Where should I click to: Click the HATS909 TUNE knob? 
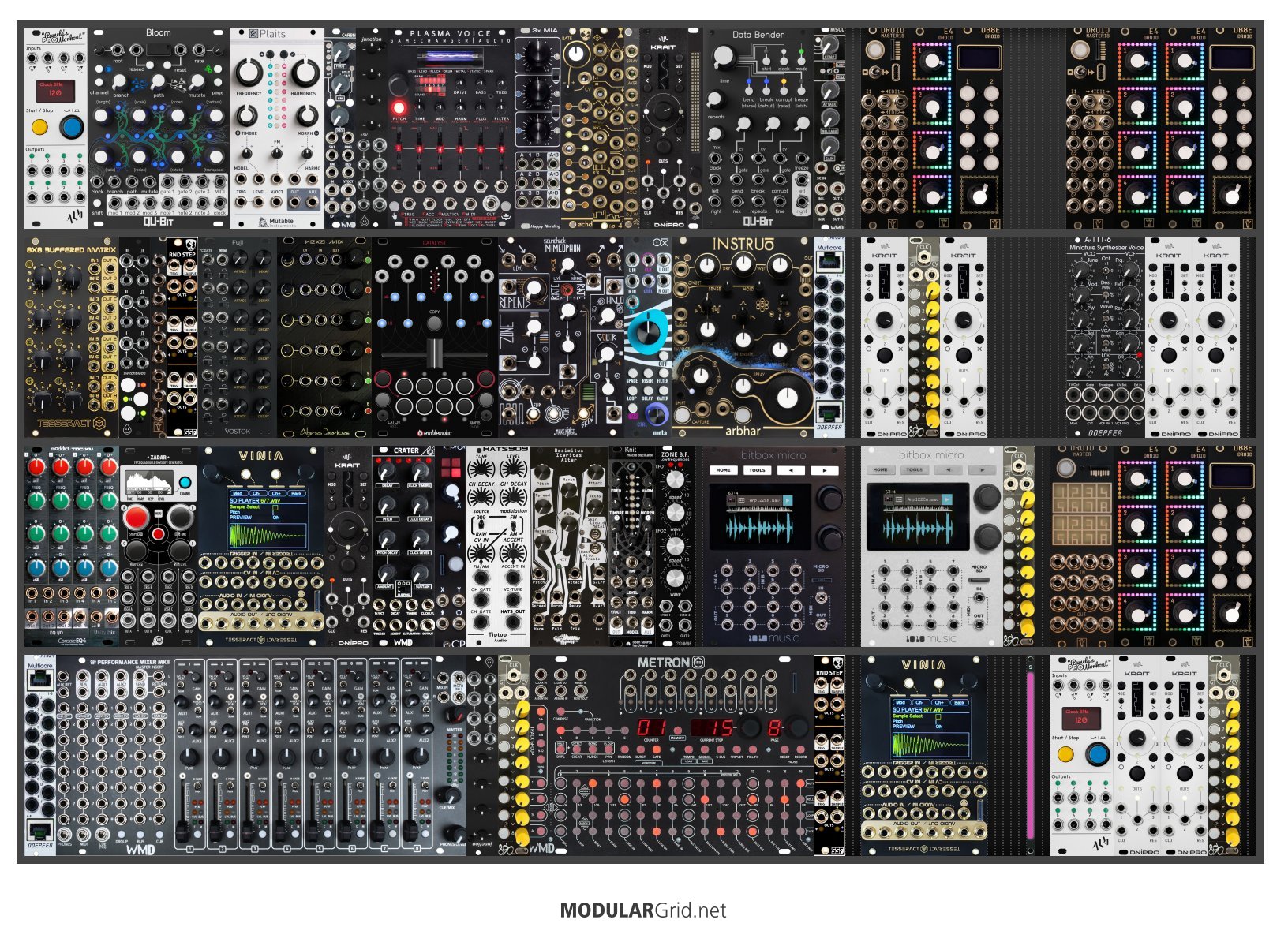click(480, 469)
